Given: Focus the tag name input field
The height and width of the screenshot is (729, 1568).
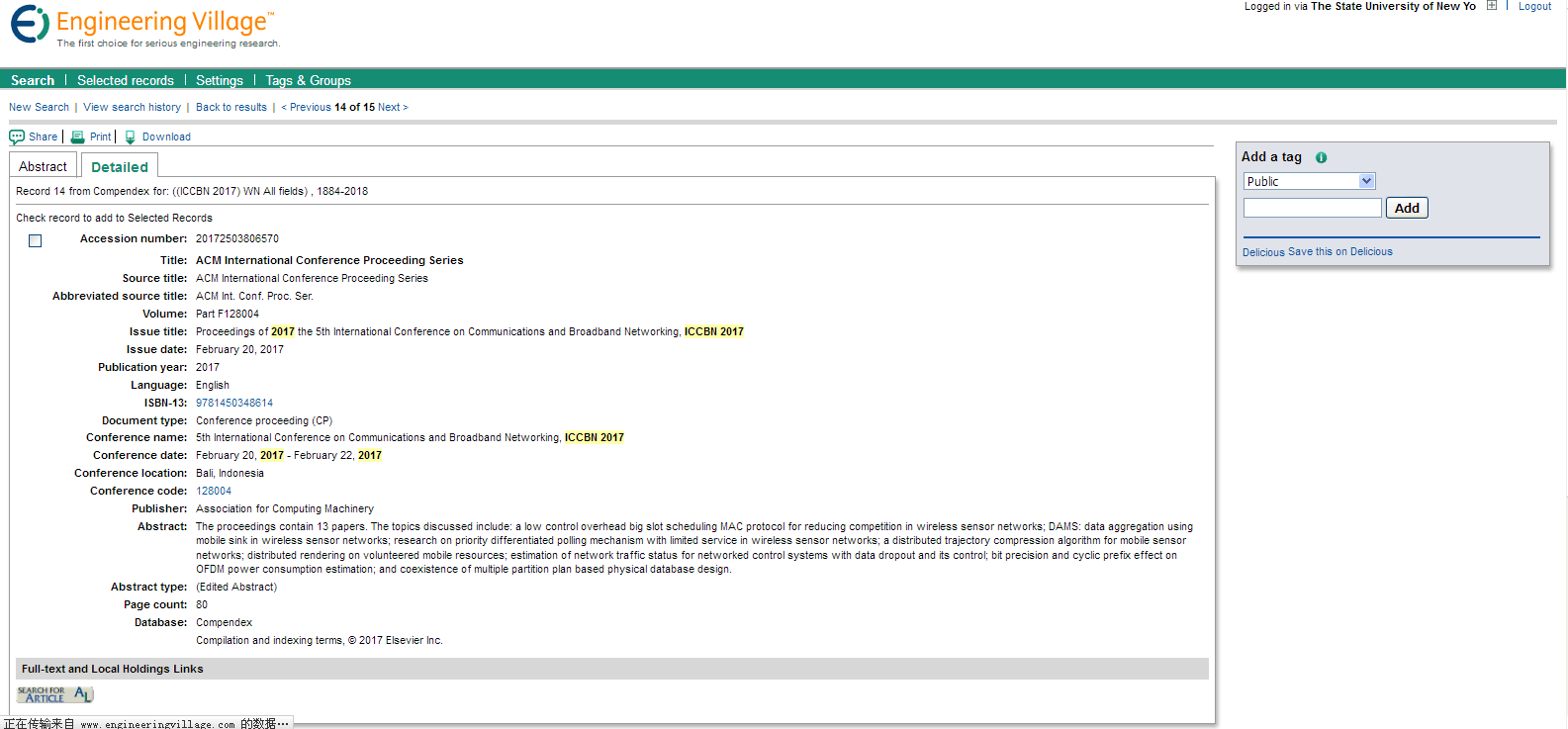Looking at the screenshot, I should tap(1312, 208).
